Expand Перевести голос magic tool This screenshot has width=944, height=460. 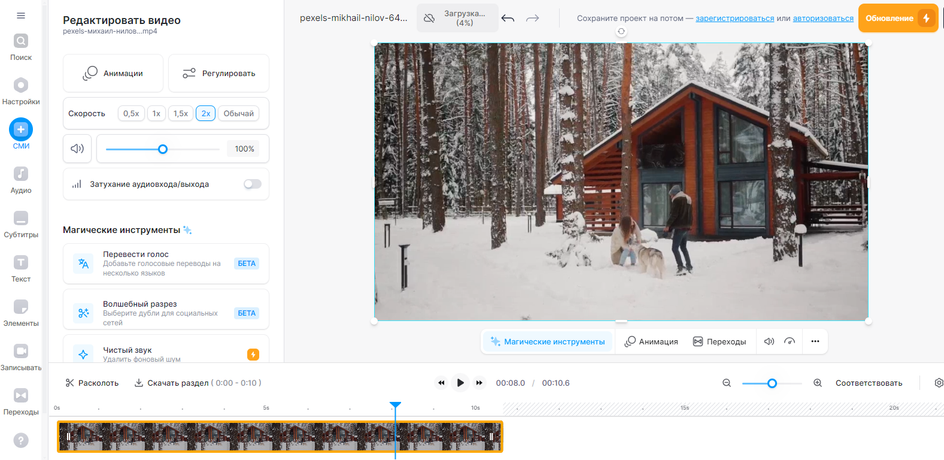[x=166, y=264]
